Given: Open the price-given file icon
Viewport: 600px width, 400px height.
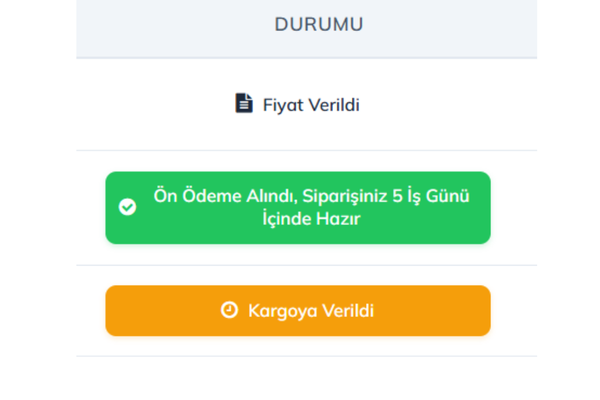Looking at the screenshot, I should click(244, 104).
